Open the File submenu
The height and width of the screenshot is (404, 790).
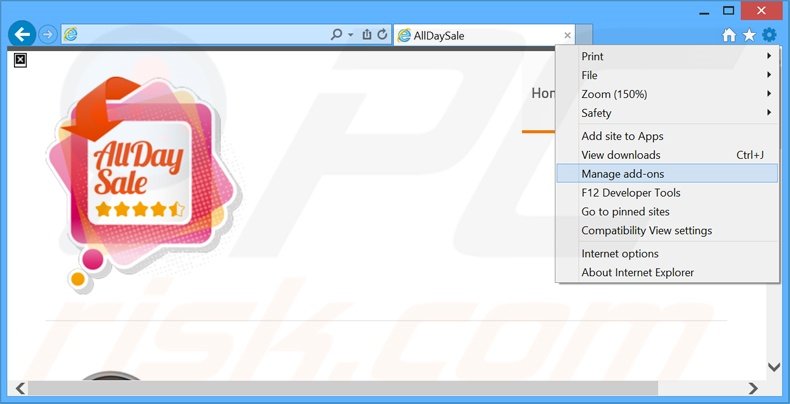(x=667, y=76)
